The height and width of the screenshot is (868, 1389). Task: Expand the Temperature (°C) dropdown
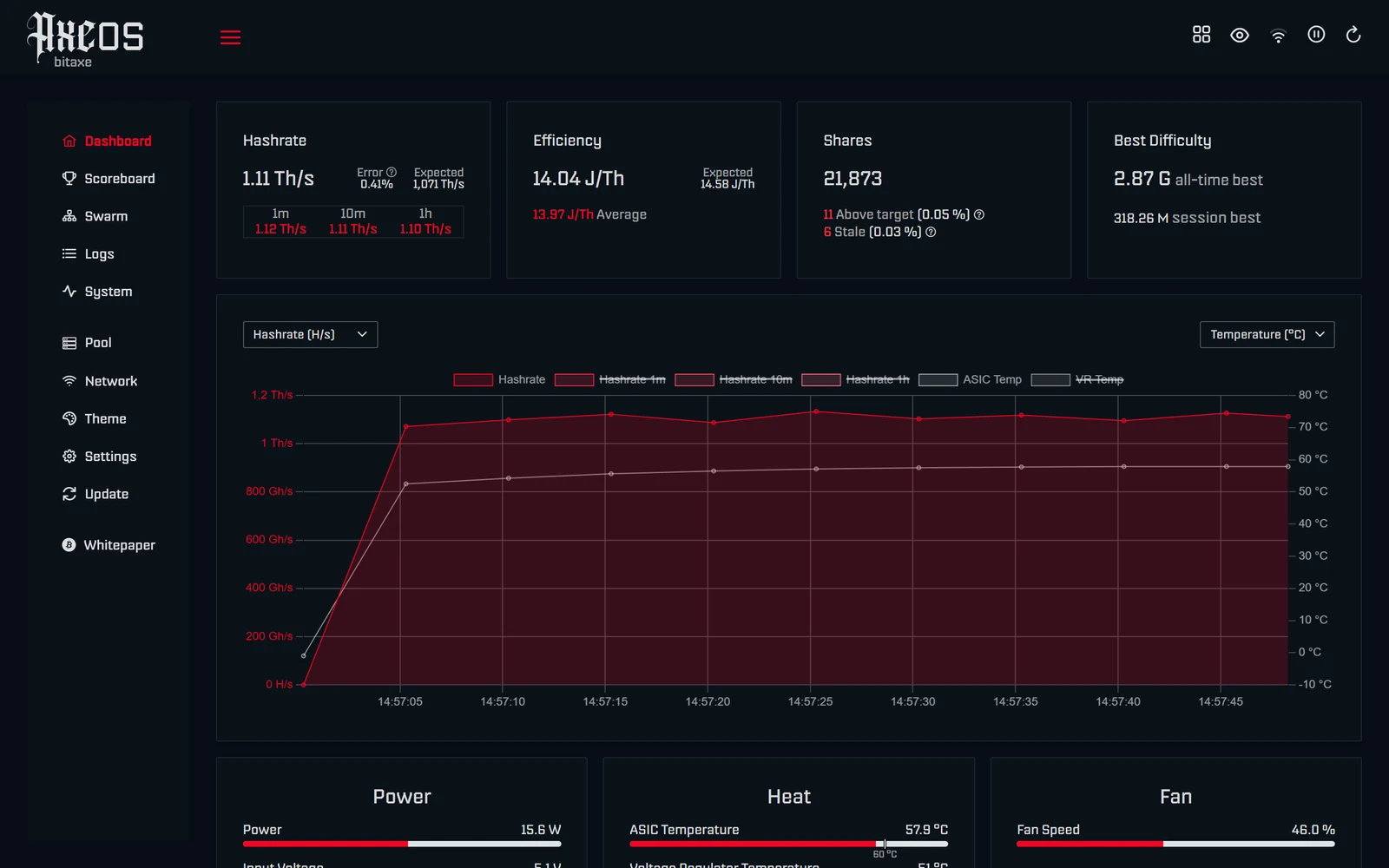pyautogui.click(x=1267, y=334)
